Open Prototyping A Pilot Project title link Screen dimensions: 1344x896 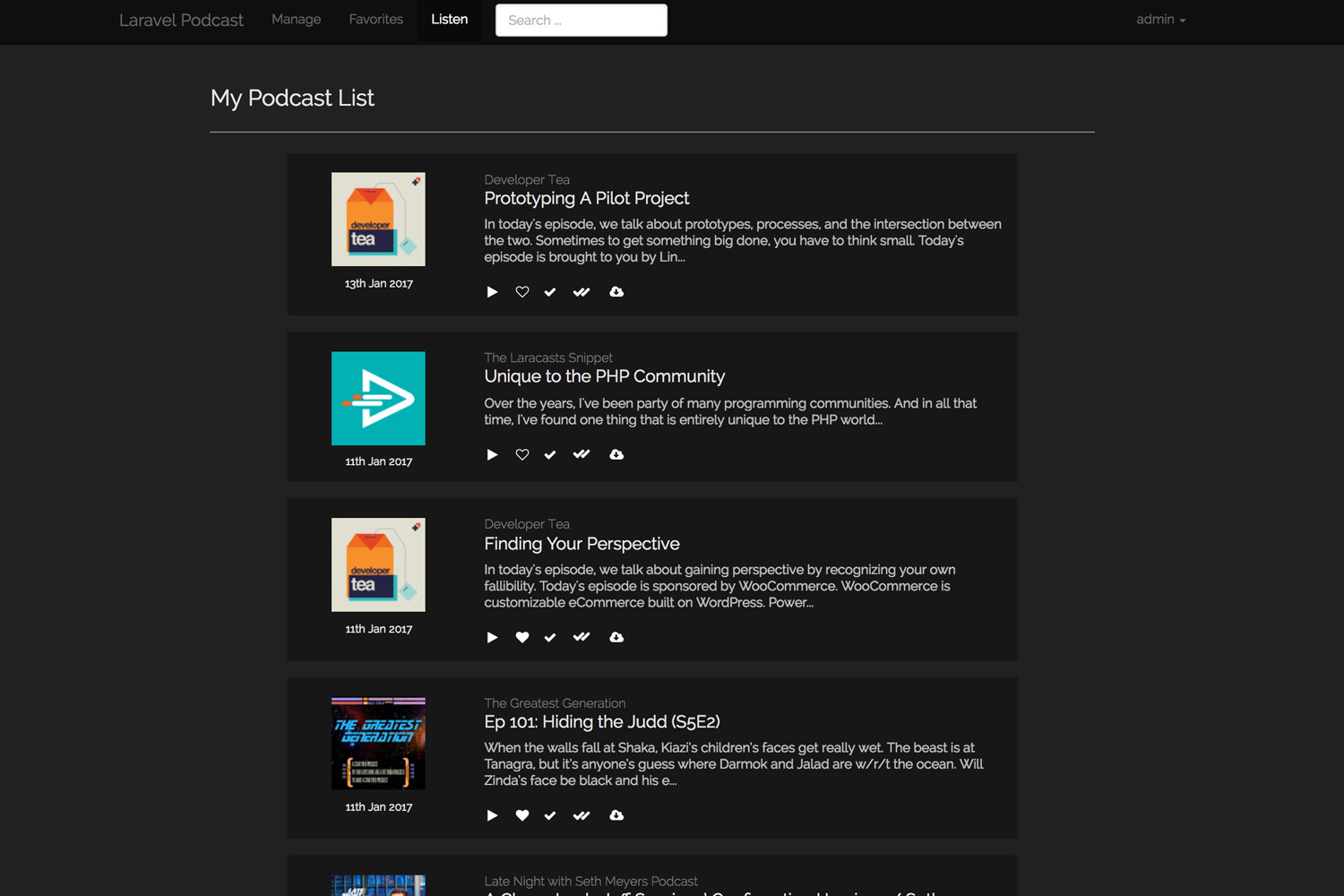click(587, 198)
